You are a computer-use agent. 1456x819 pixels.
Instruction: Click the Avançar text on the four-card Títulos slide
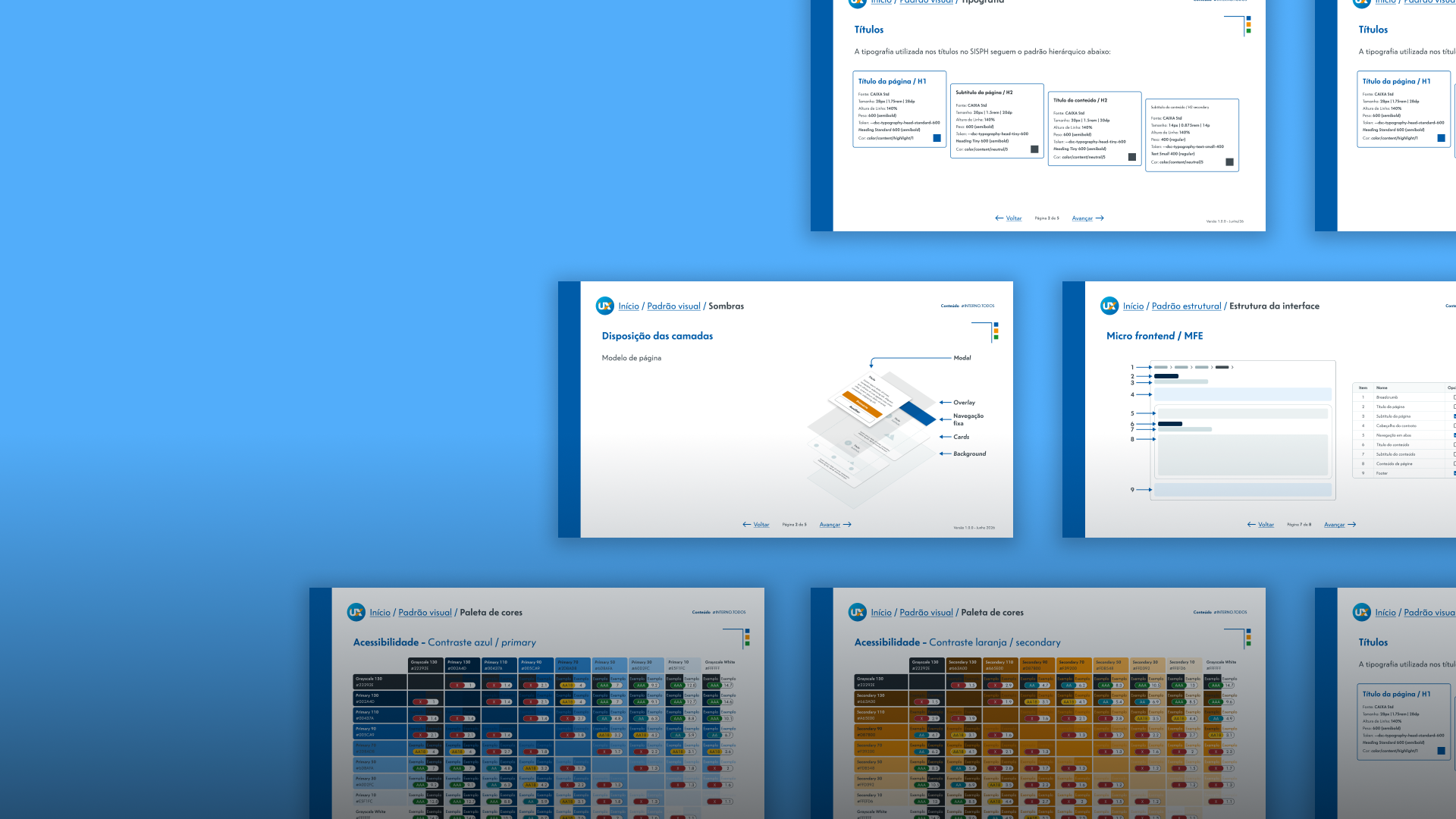pyautogui.click(x=1082, y=218)
